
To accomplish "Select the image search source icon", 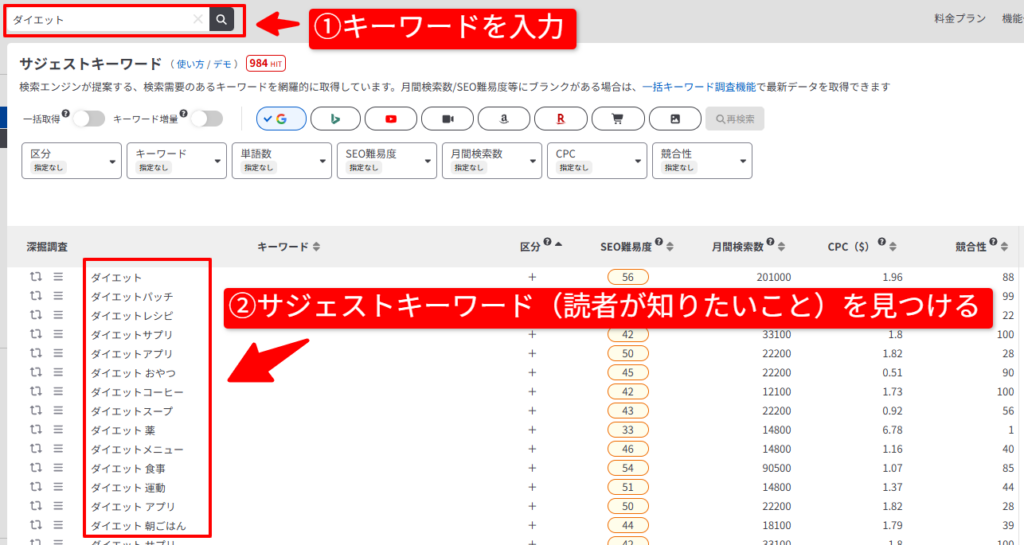I will 674,119.
